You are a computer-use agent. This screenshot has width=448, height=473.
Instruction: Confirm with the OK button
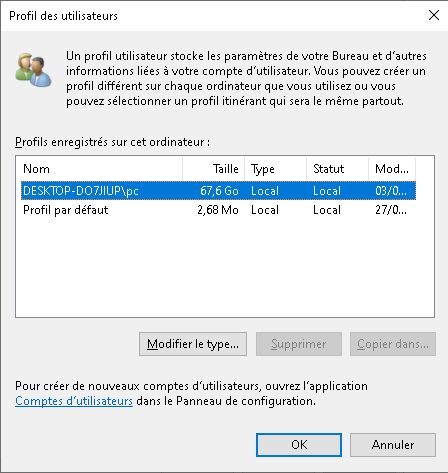[299, 445]
